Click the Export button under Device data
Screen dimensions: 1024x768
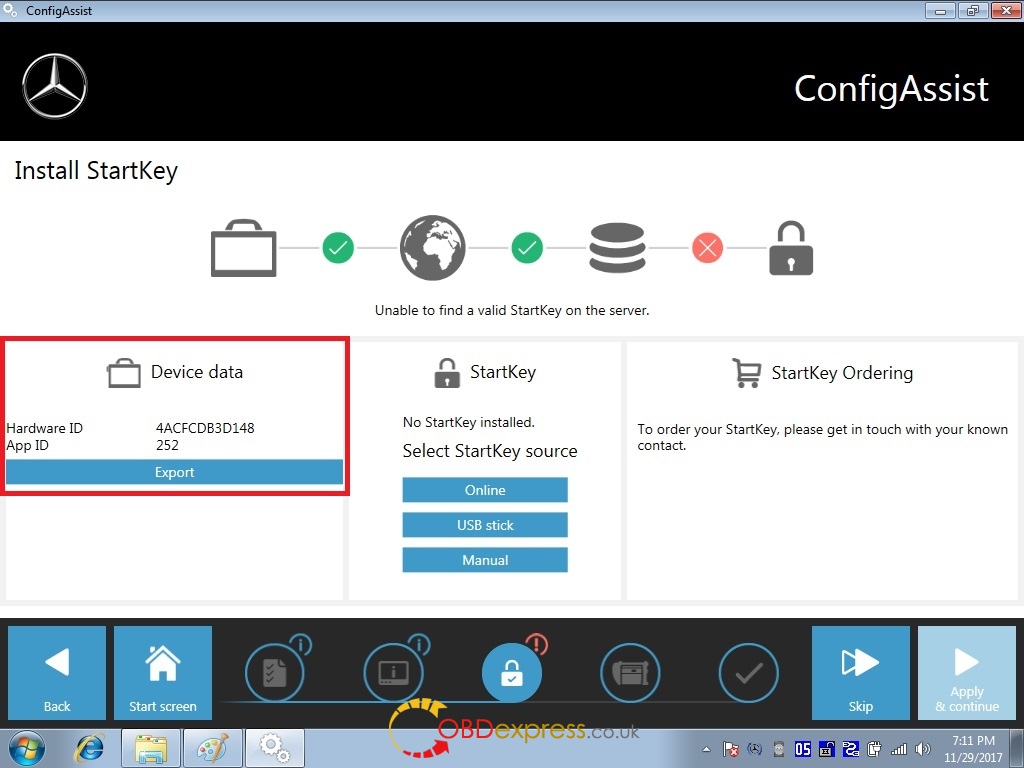coord(174,472)
